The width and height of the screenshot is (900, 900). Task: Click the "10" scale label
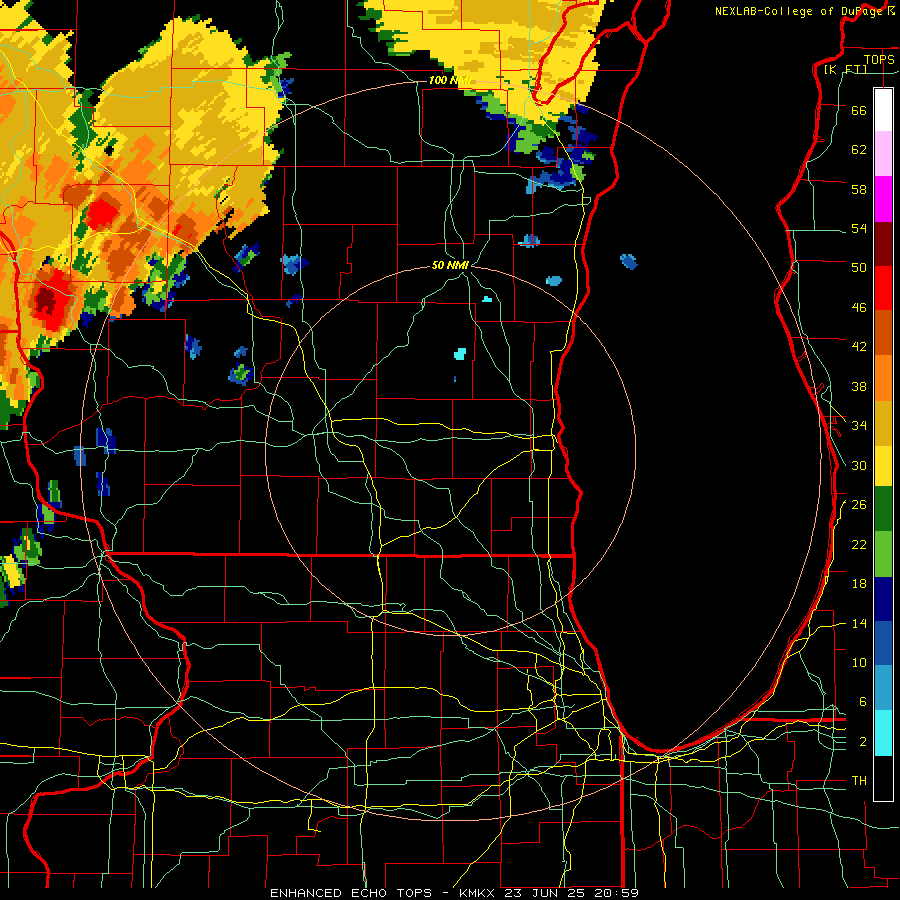[x=859, y=662]
